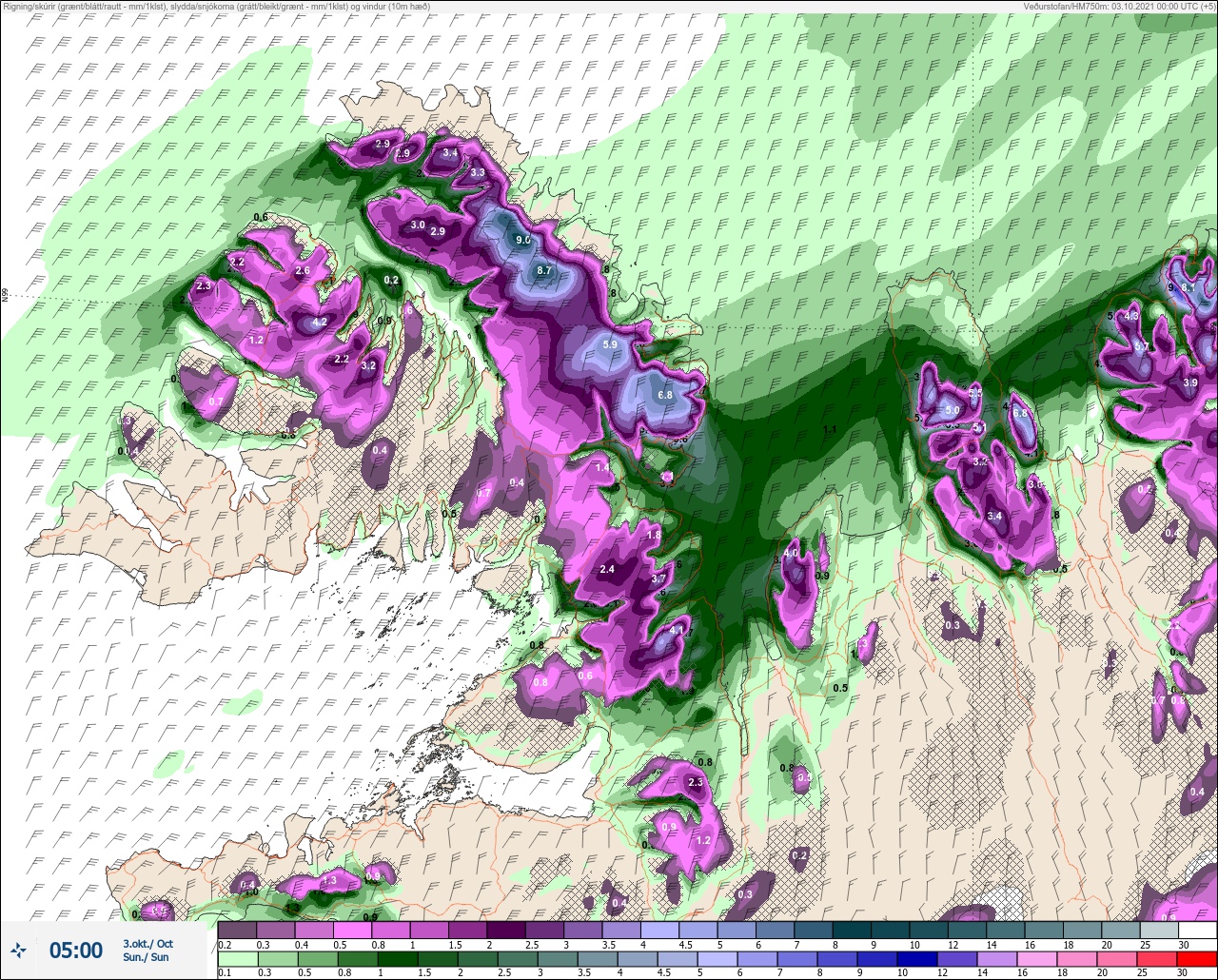The height and width of the screenshot is (980, 1218).
Task: Click the 2.4 precipitation value on the map
Action: tap(607, 569)
